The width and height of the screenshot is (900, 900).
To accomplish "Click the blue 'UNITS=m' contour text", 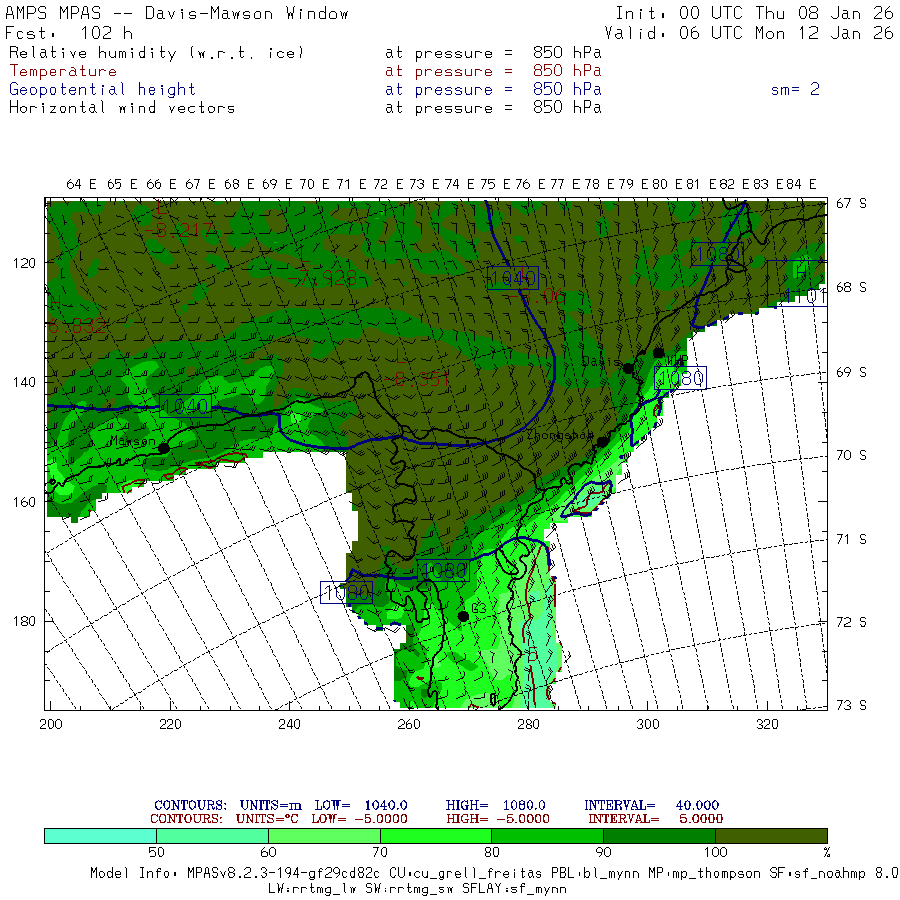I will pos(270,805).
